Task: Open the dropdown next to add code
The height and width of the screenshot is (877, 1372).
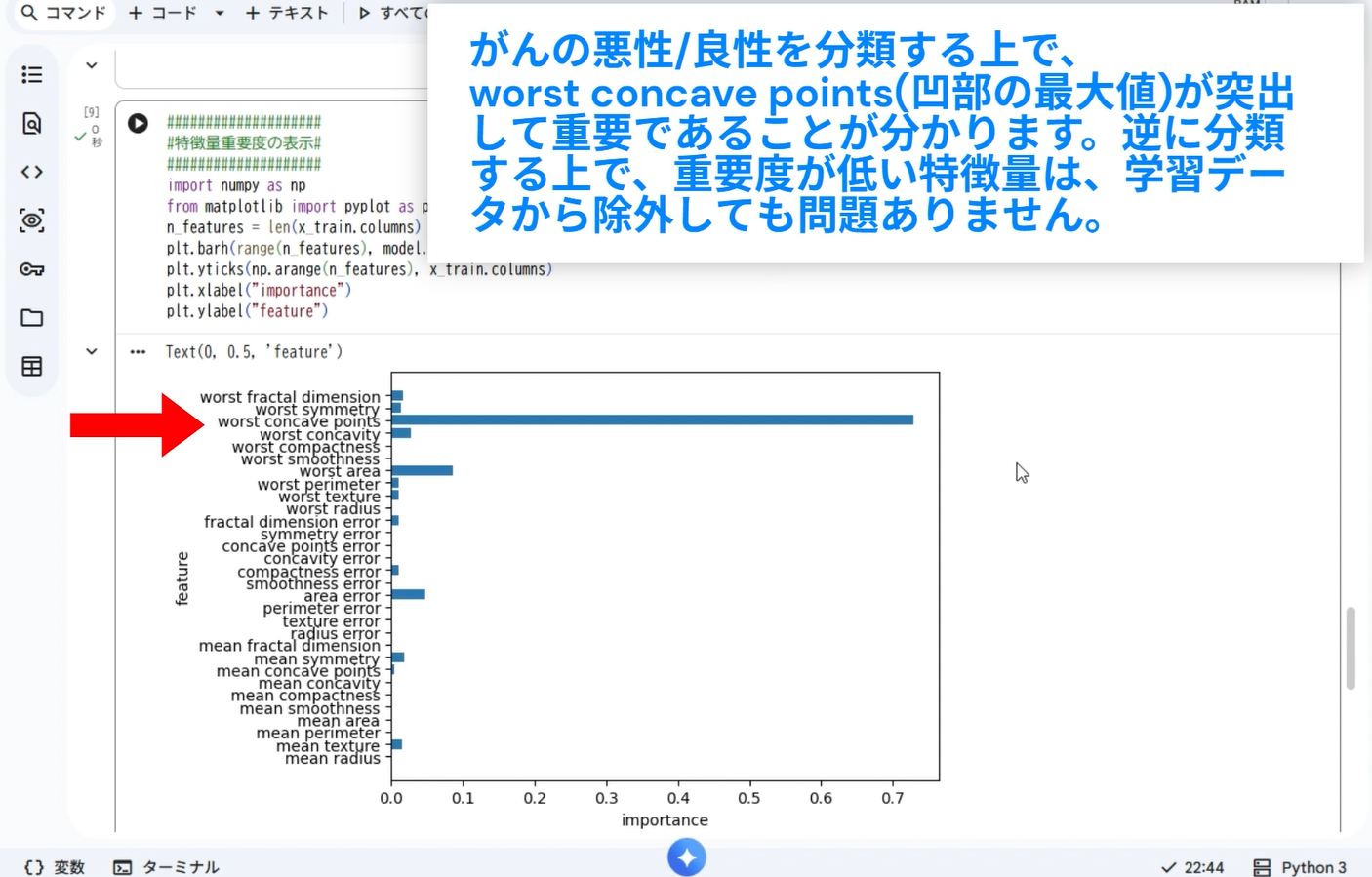Action: (220, 13)
